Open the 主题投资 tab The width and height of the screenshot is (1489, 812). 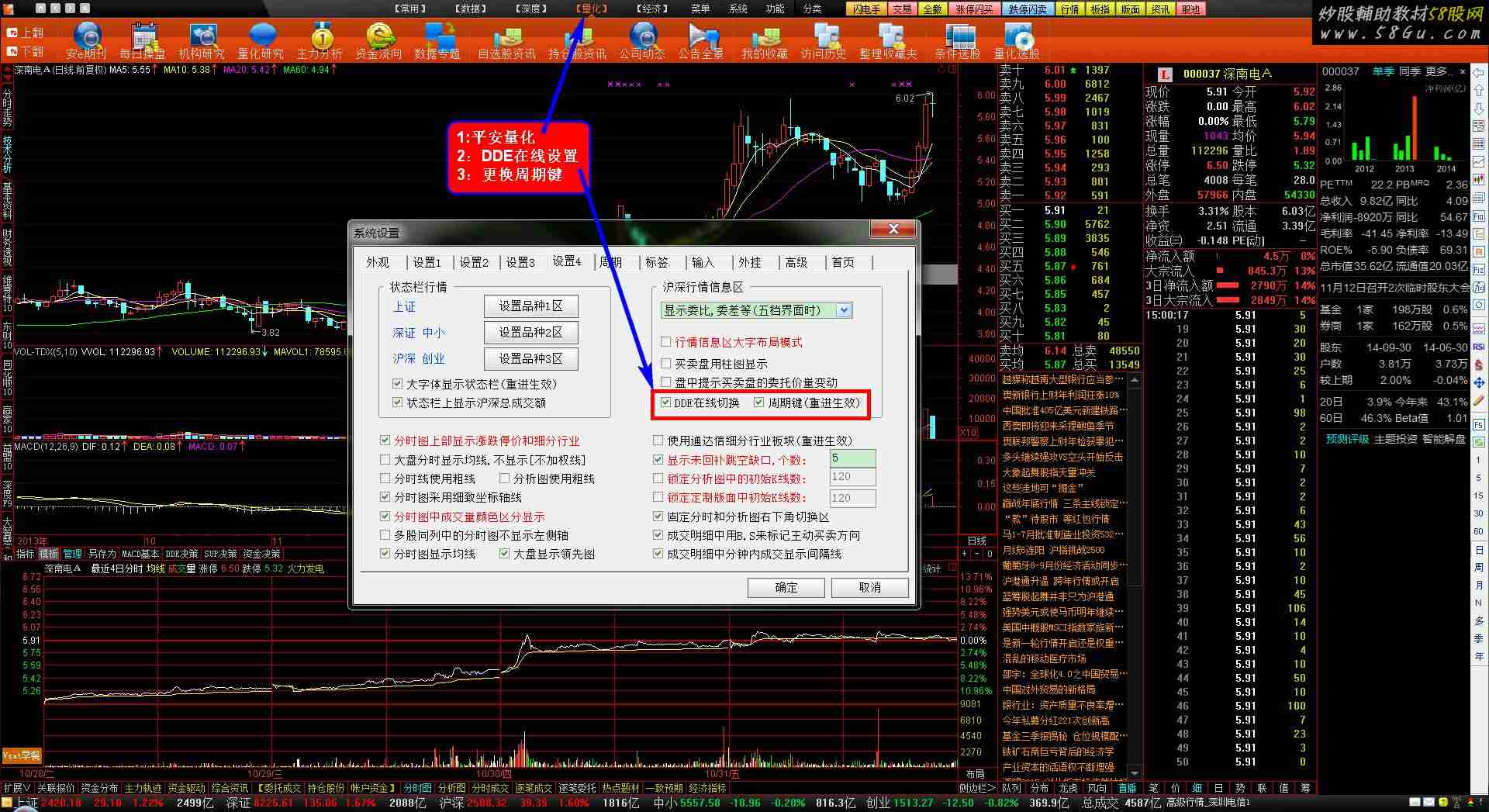click(1395, 439)
